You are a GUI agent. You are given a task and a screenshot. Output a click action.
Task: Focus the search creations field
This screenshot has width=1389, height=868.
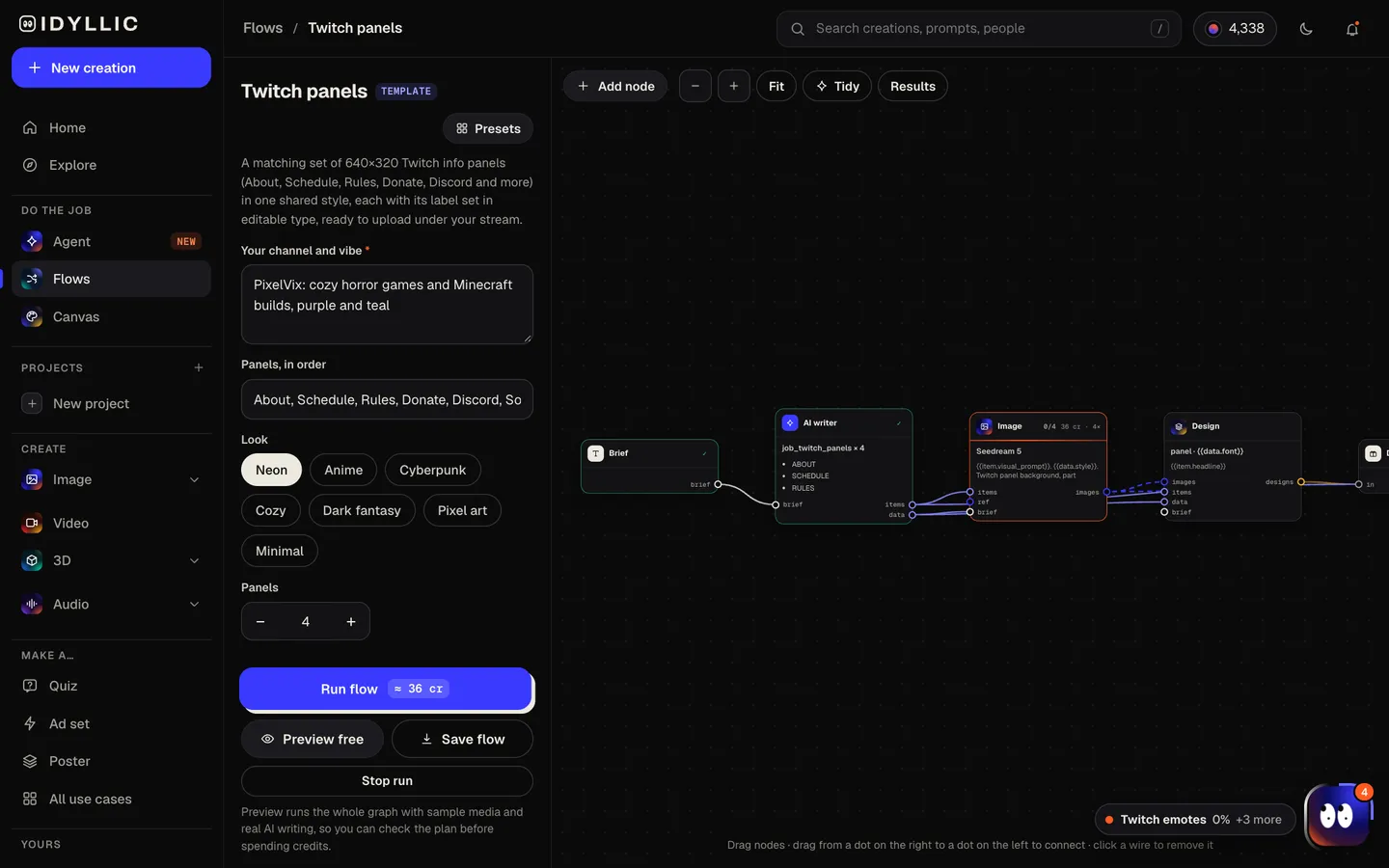click(x=979, y=29)
